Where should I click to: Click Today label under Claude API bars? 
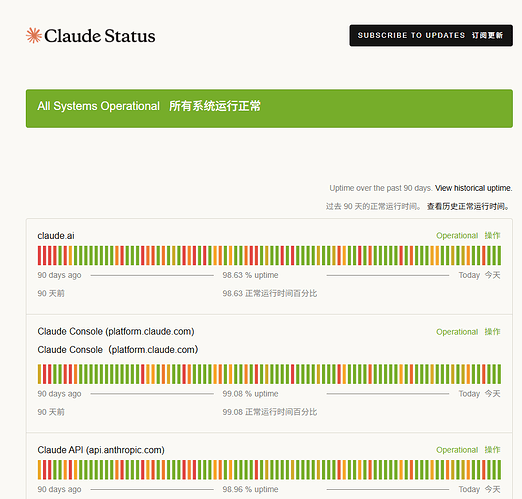coord(469,489)
